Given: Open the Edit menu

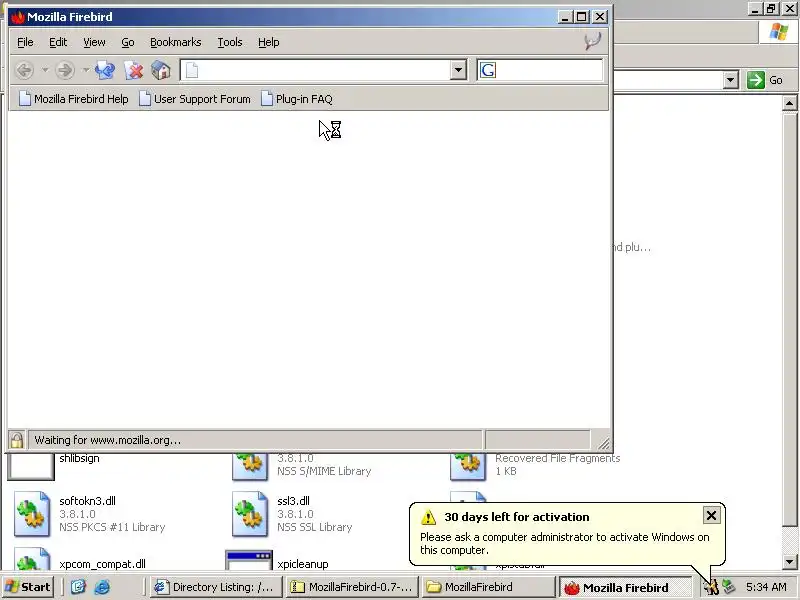Looking at the screenshot, I should (x=58, y=42).
